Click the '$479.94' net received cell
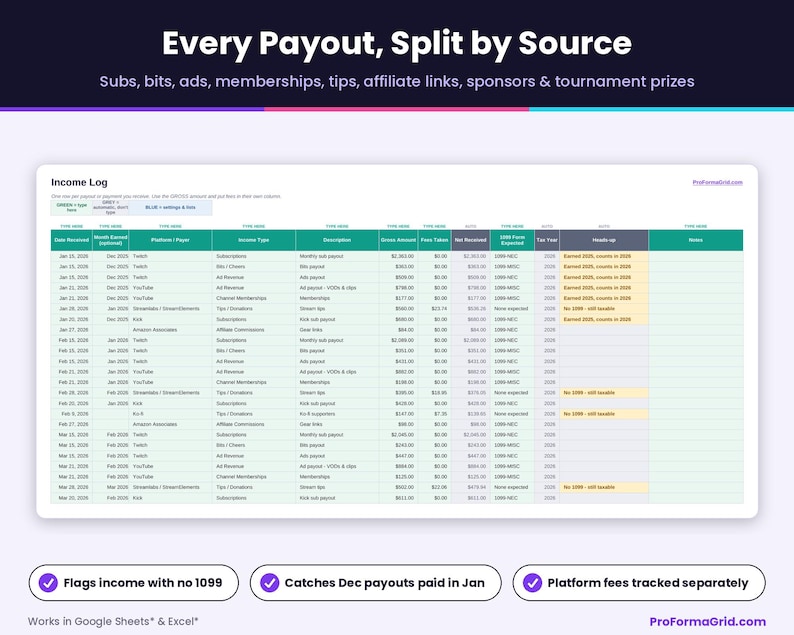This screenshot has width=794, height=635. 470,487
